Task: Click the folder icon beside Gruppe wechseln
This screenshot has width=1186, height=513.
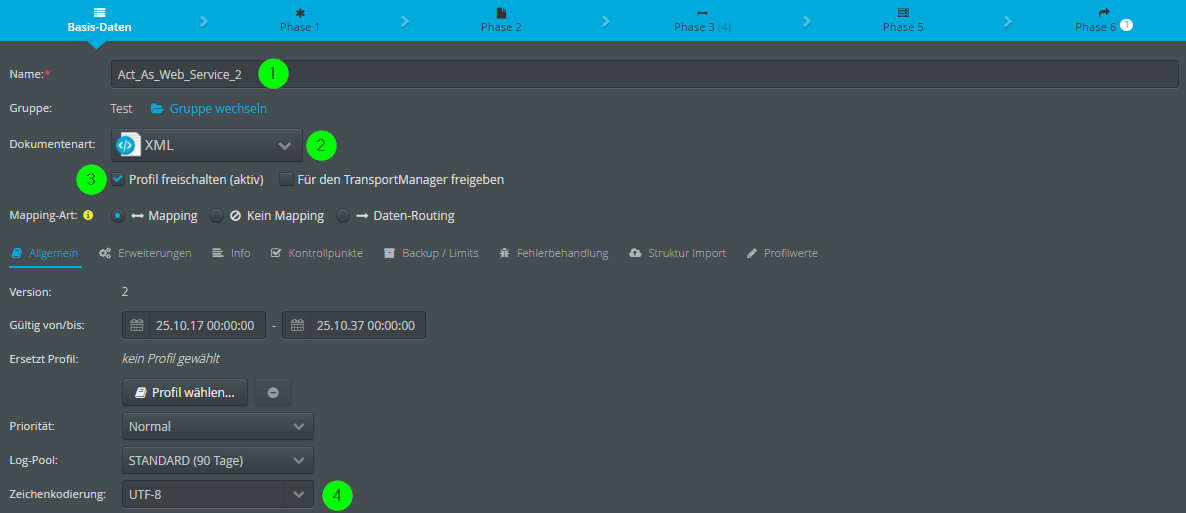Action: 157,108
